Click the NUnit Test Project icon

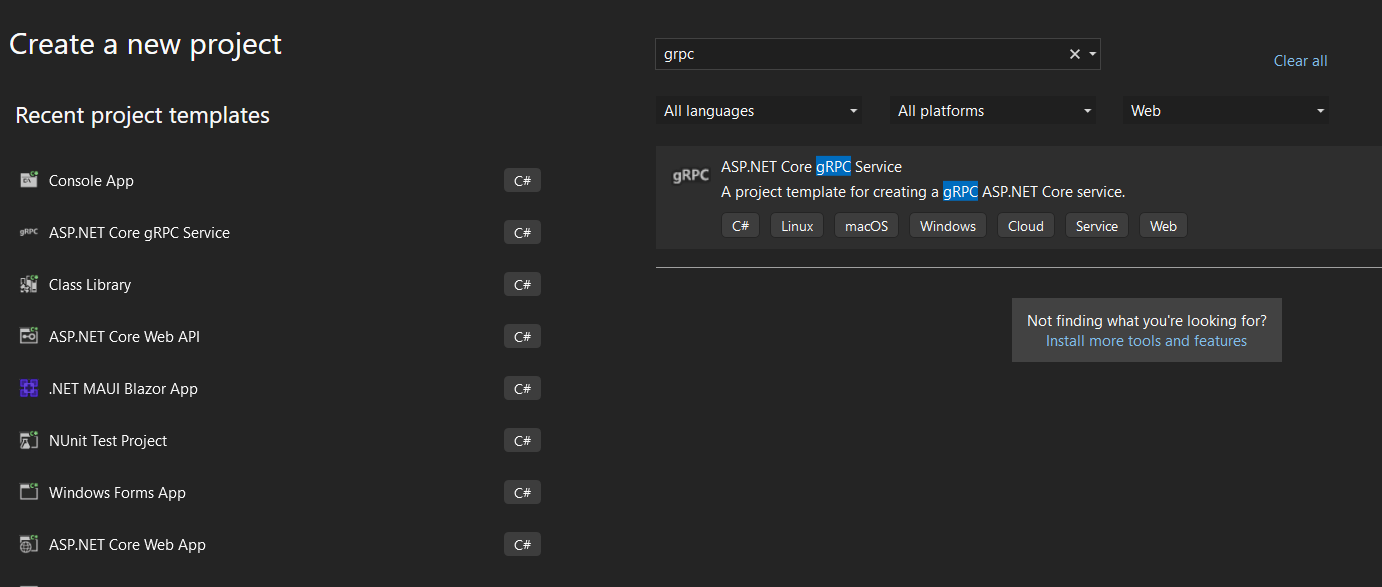[x=28, y=440]
